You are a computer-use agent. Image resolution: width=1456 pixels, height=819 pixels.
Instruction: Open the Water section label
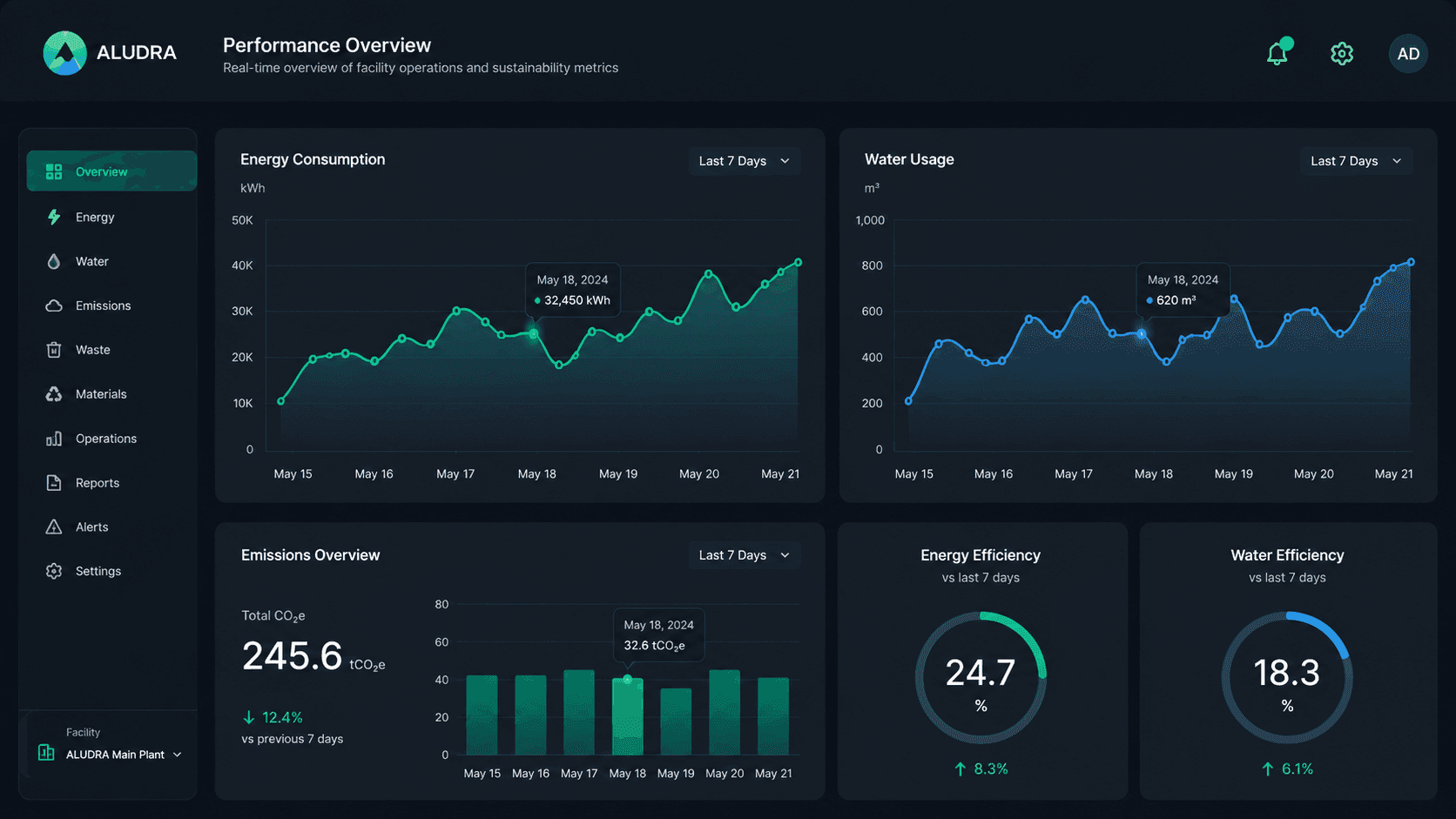pyautogui.click(x=92, y=261)
